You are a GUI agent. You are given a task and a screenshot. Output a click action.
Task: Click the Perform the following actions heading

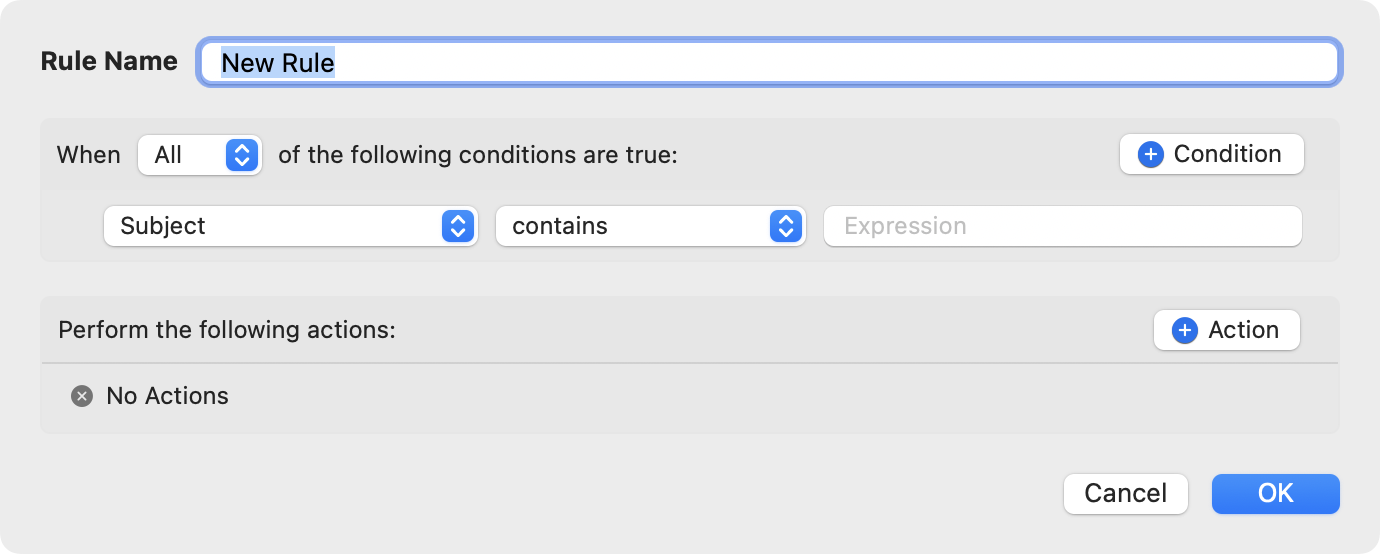227,331
